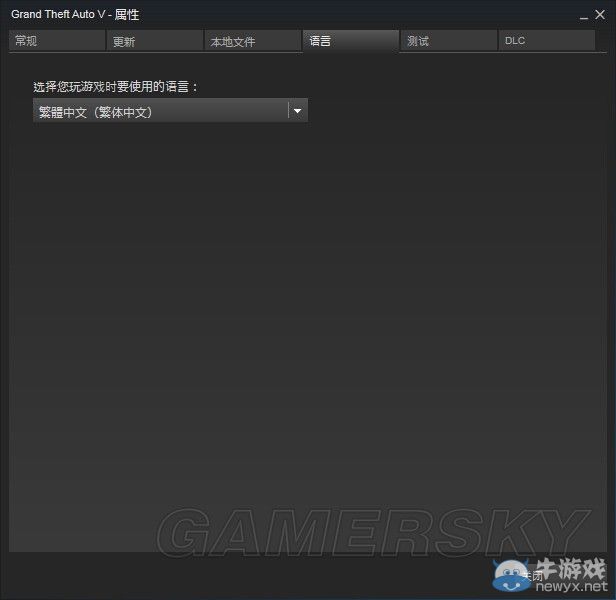Open the 更新 tab
The width and height of the screenshot is (616, 600).
pos(155,40)
